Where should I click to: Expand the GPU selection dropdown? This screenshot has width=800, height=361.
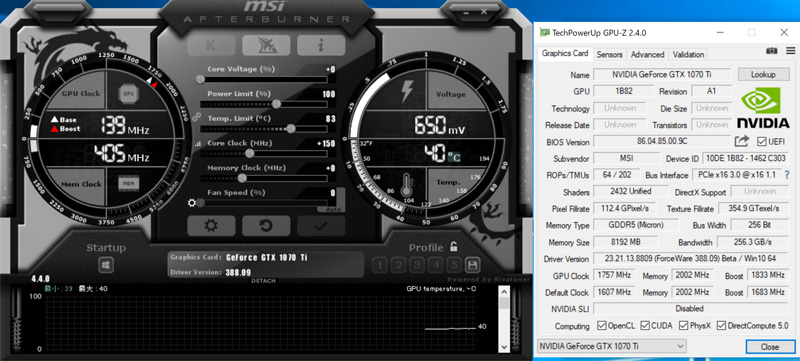click(x=611, y=346)
